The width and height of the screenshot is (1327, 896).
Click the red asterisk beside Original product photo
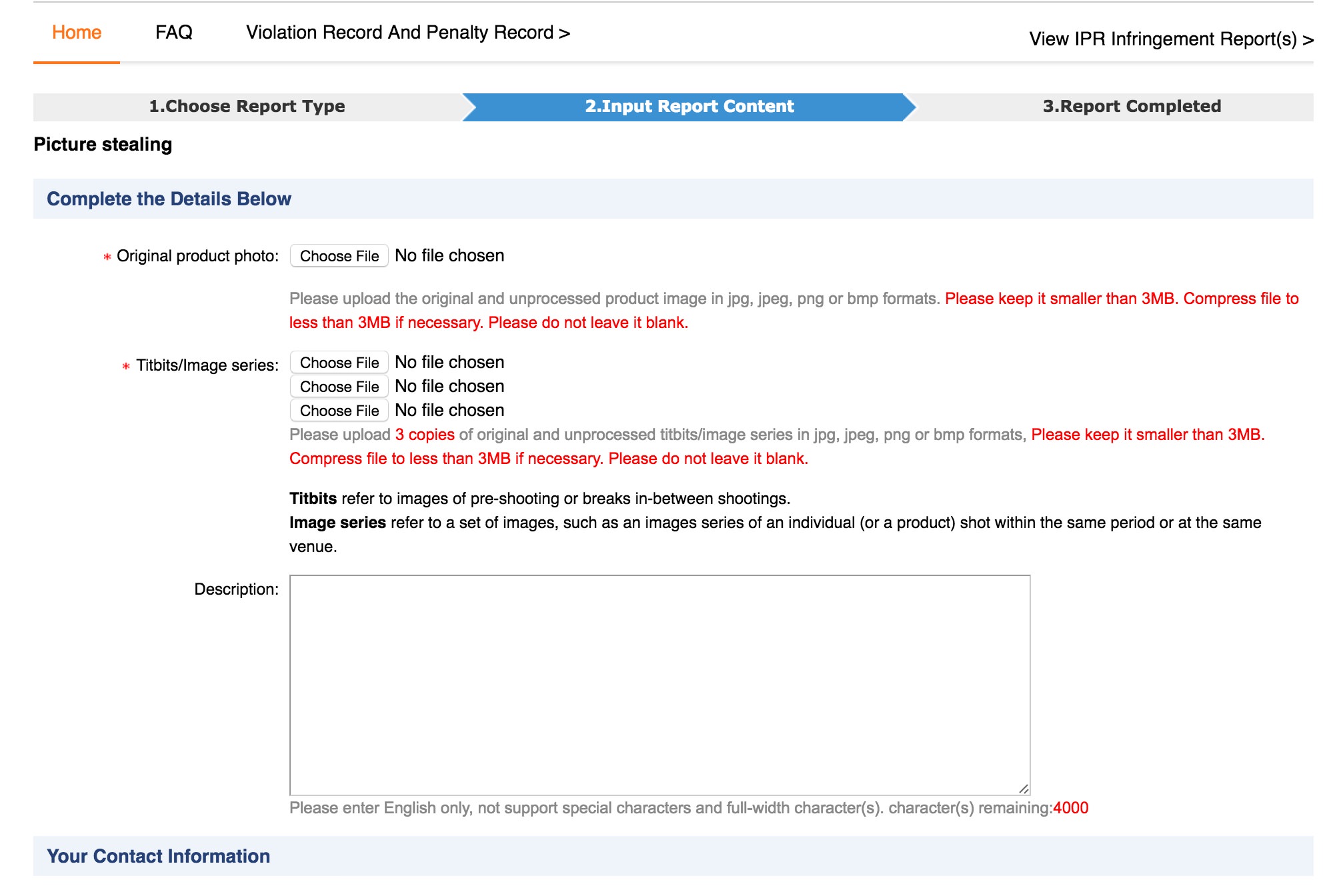click(107, 257)
